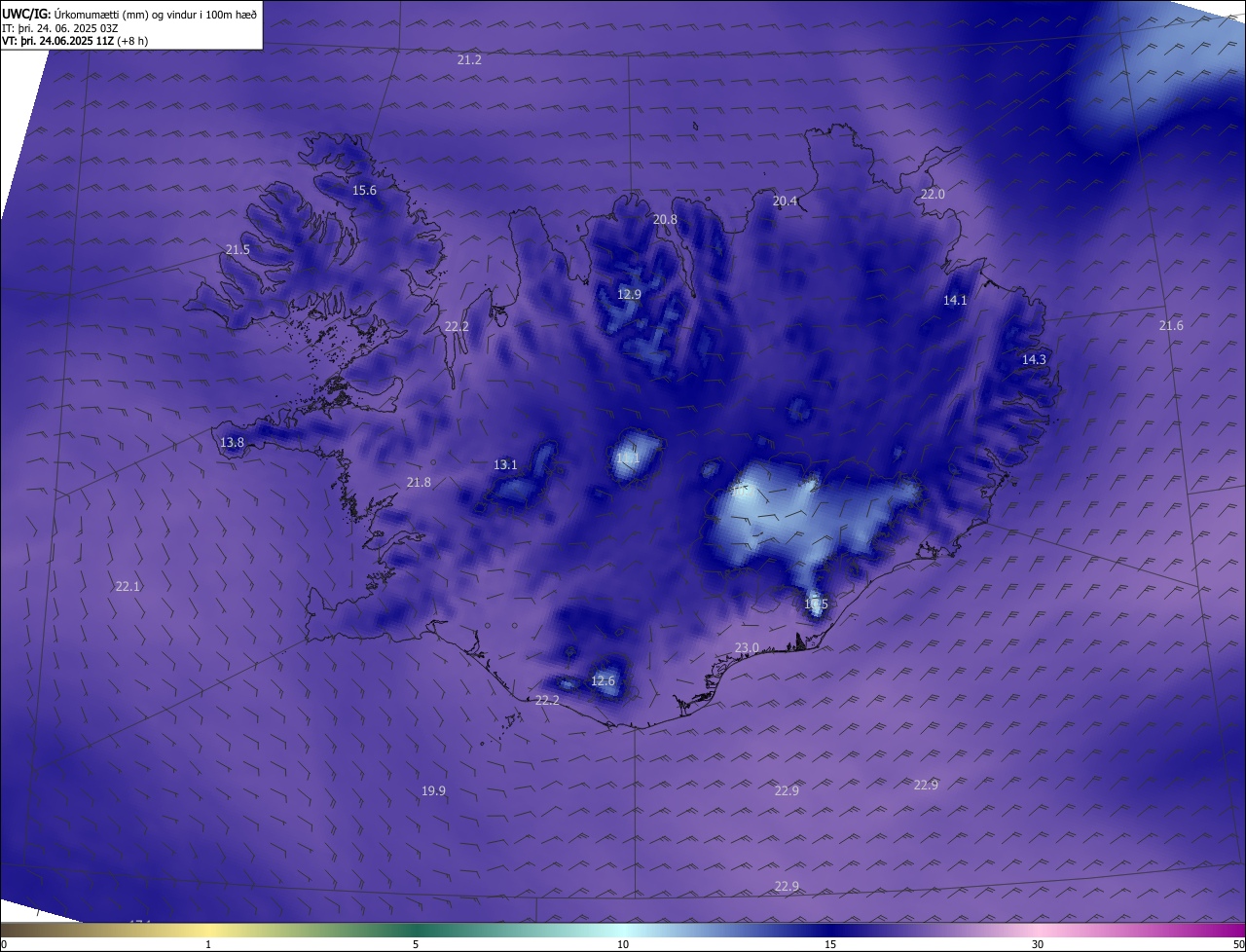
Task: Click the 13.1 value label
Action: click(505, 464)
